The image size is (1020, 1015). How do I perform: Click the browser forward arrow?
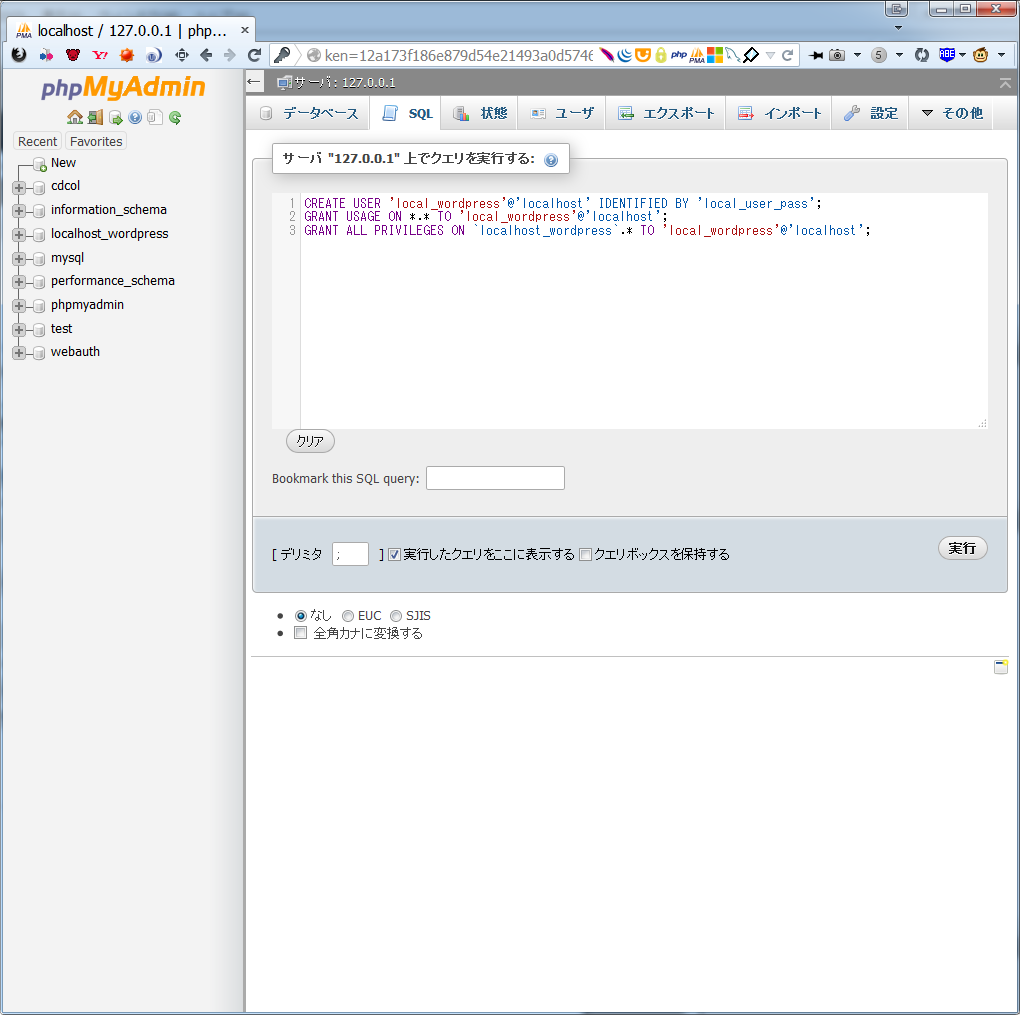(230, 55)
